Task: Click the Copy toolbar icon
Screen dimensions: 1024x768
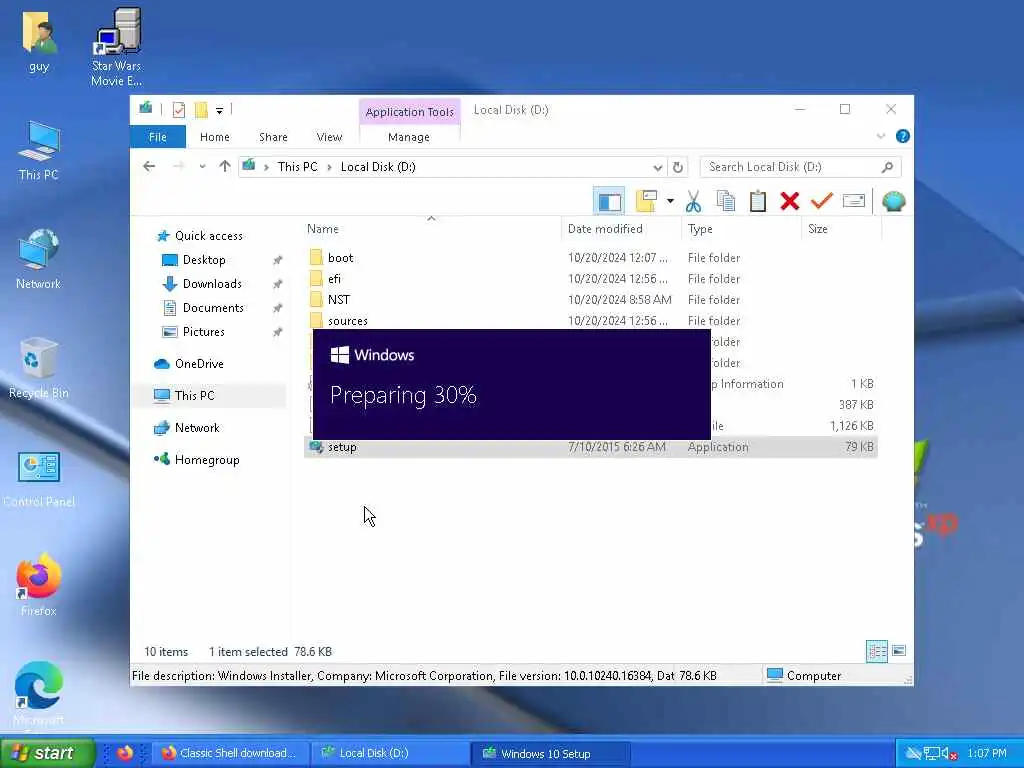Action: click(726, 201)
